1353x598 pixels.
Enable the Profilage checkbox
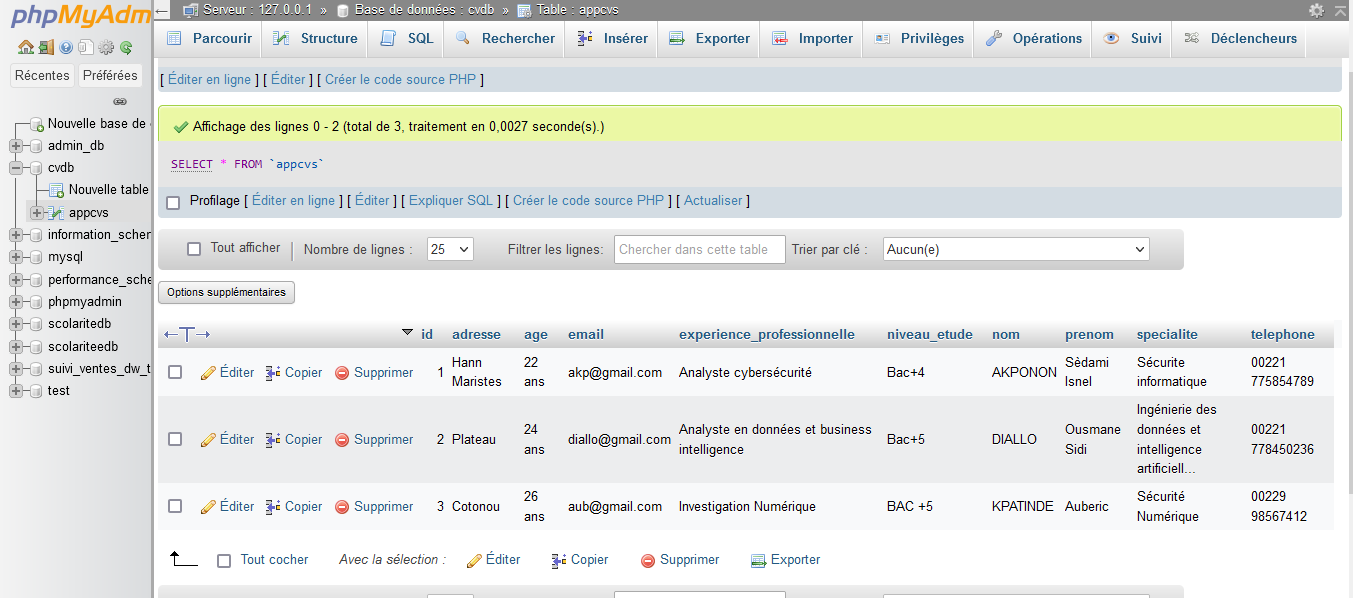pos(172,200)
